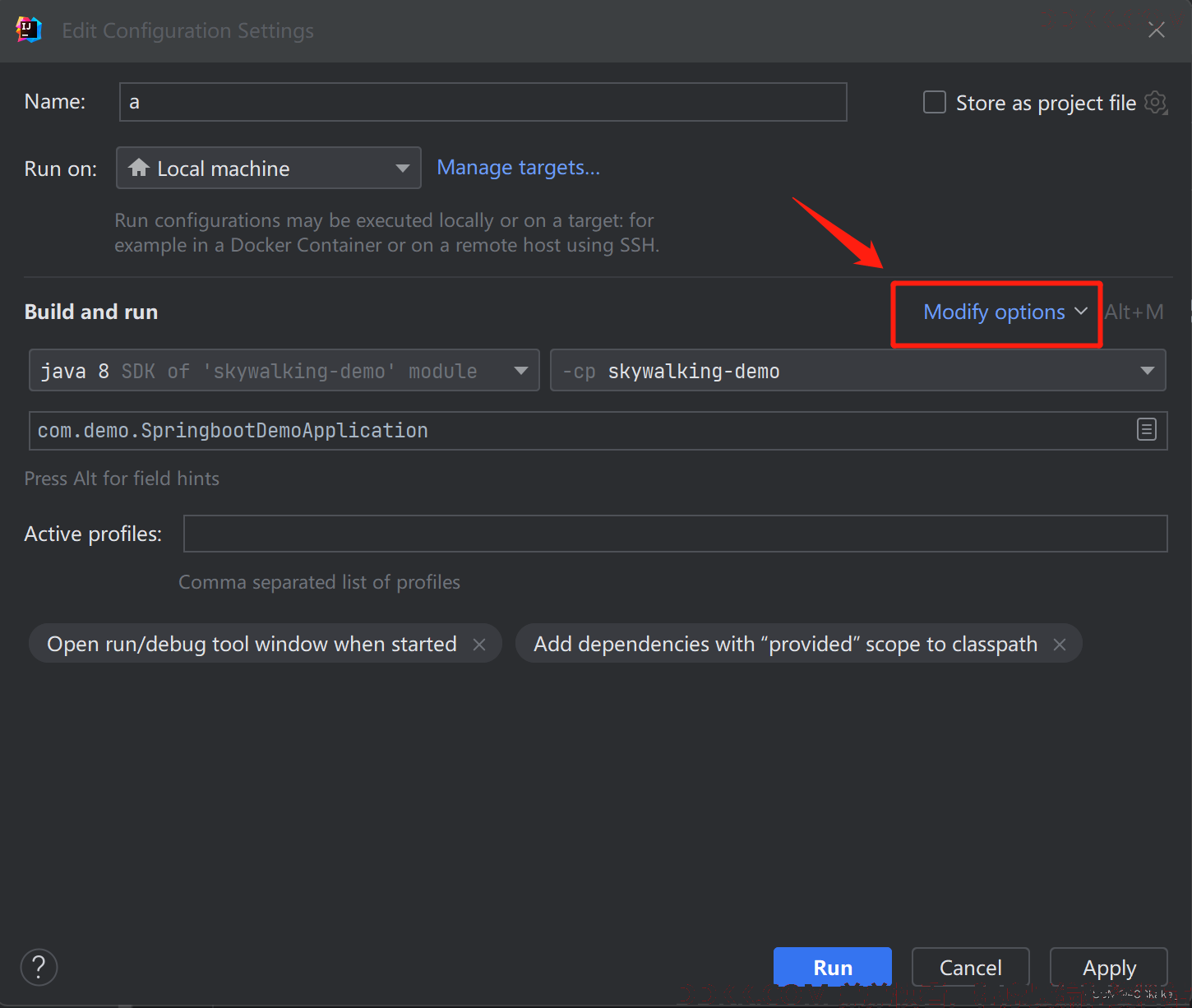The image size is (1192, 1008).
Task: Click the Comma separated list of profiles hint
Action: [x=319, y=582]
